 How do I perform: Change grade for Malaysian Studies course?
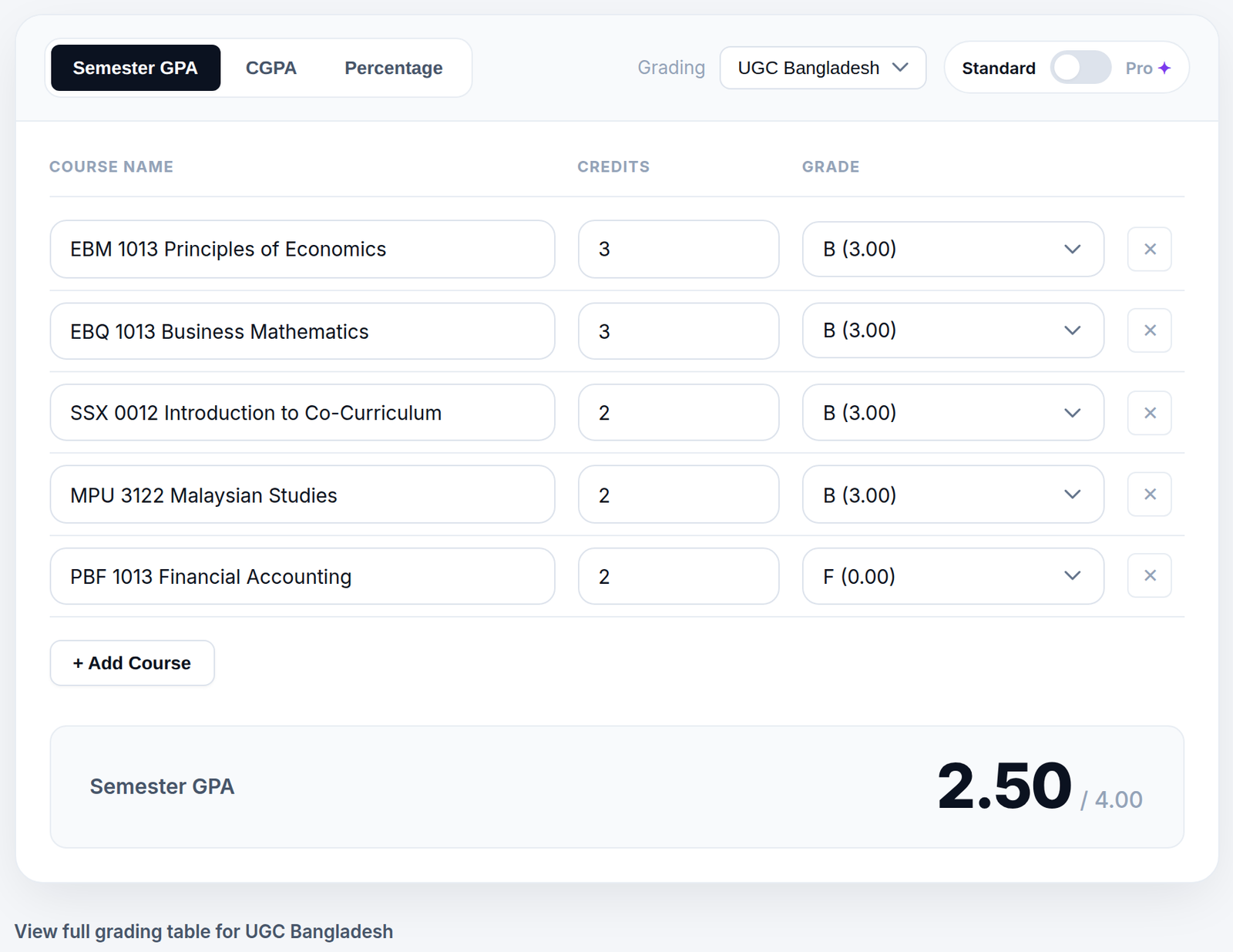(x=953, y=494)
